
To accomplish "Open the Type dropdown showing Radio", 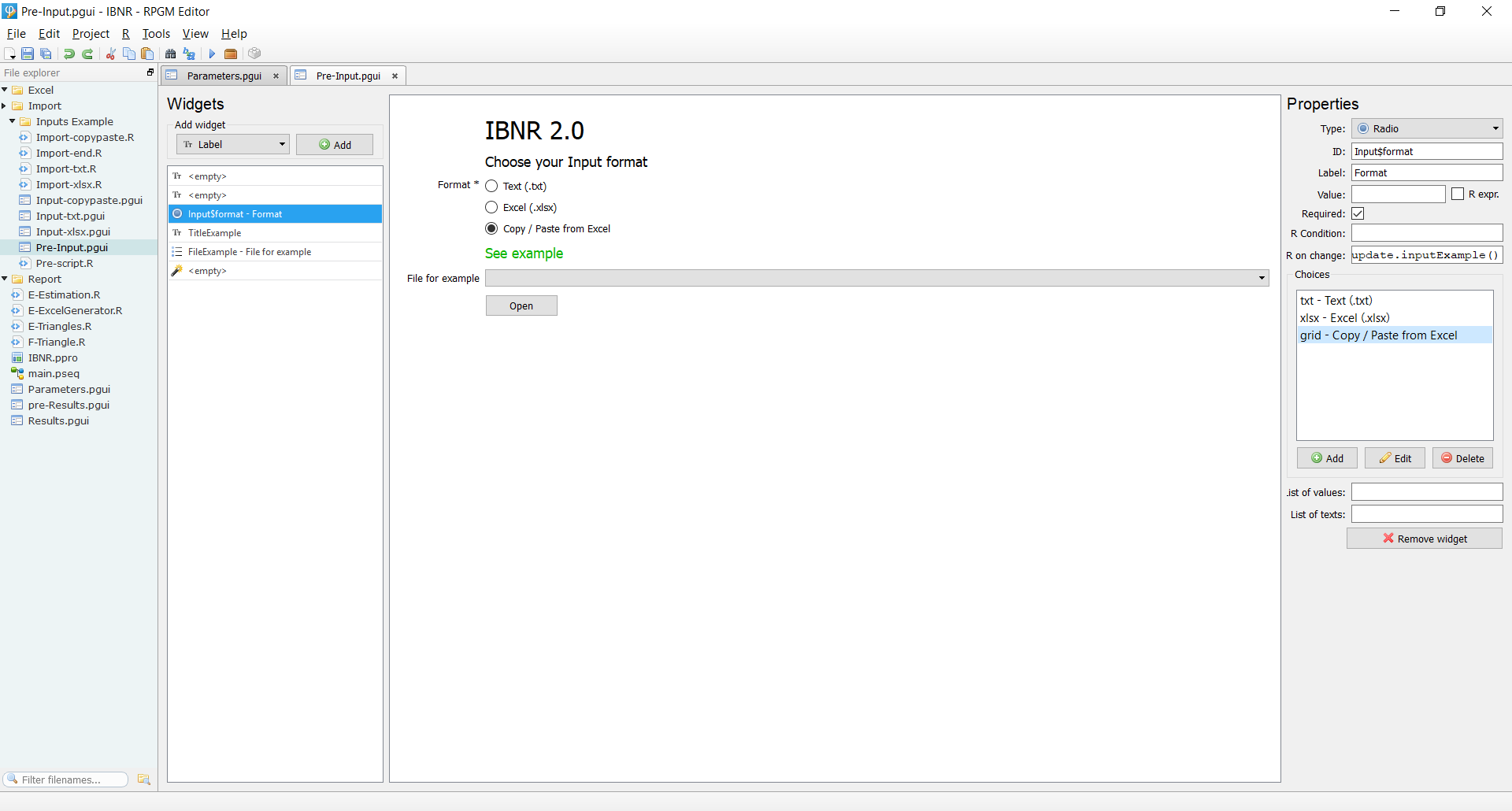I will pyautogui.click(x=1426, y=129).
